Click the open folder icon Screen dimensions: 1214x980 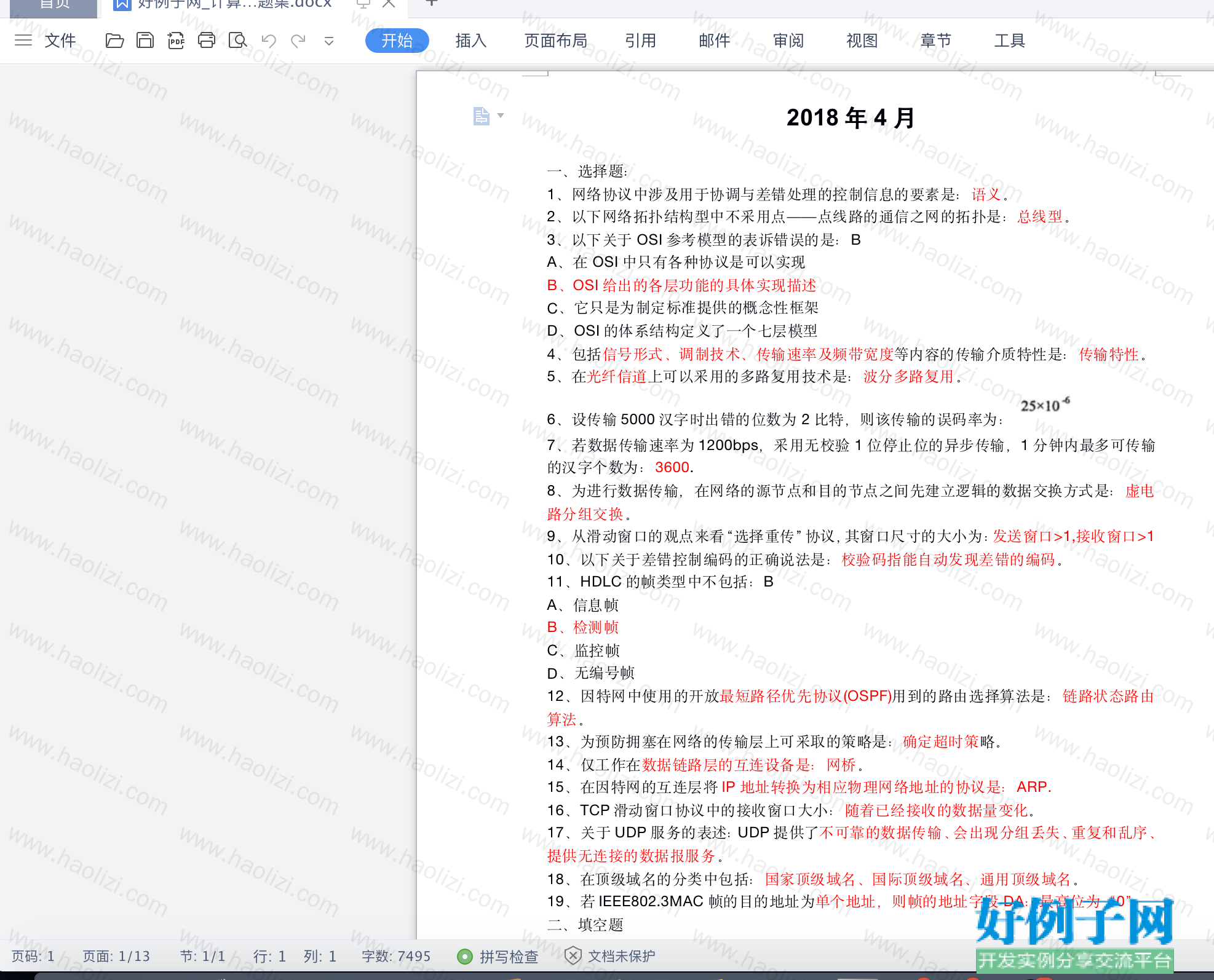pyautogui.click(x=114, y=41)
